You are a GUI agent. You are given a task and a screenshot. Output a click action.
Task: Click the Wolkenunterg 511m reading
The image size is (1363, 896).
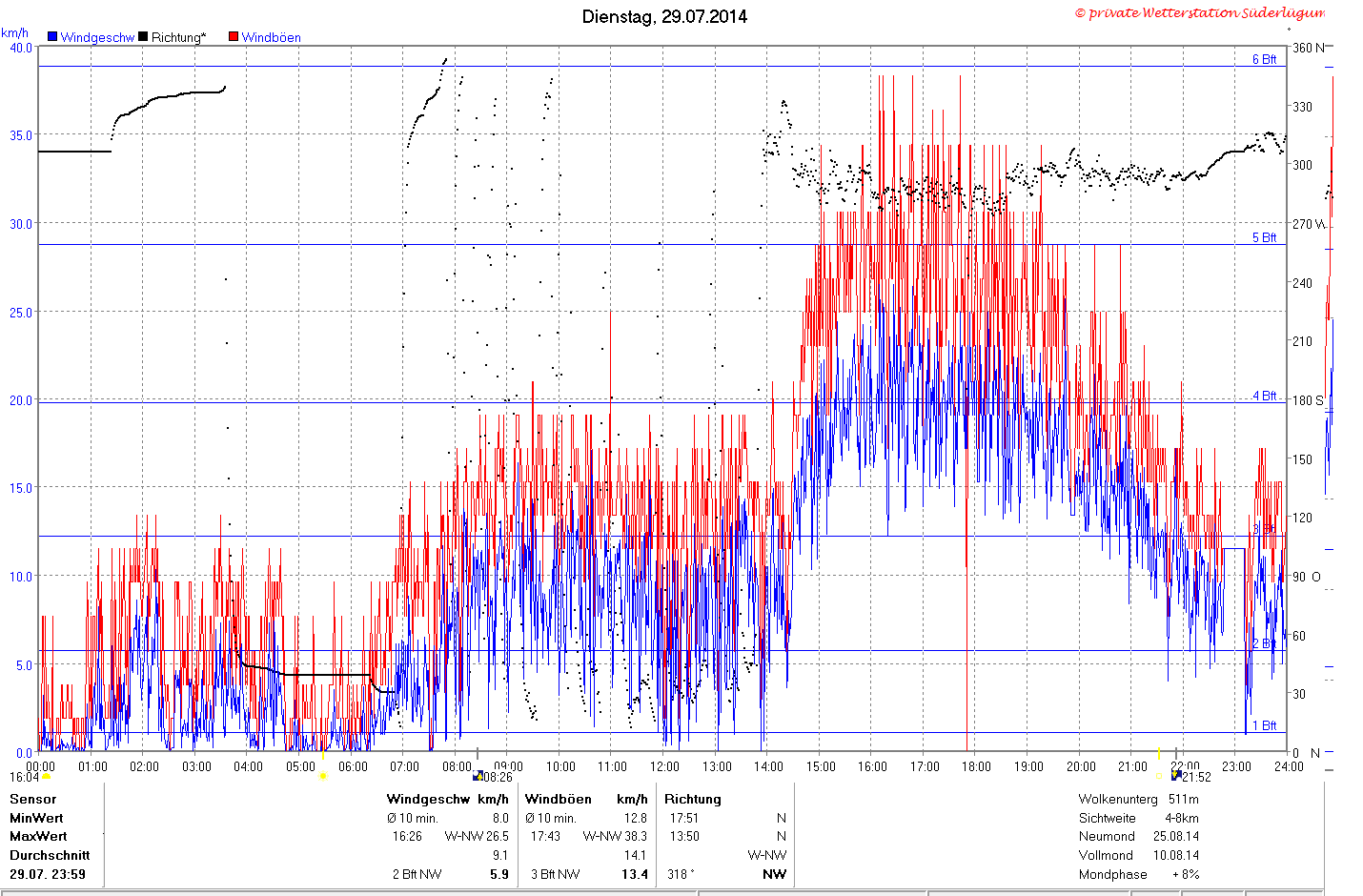1138,799
